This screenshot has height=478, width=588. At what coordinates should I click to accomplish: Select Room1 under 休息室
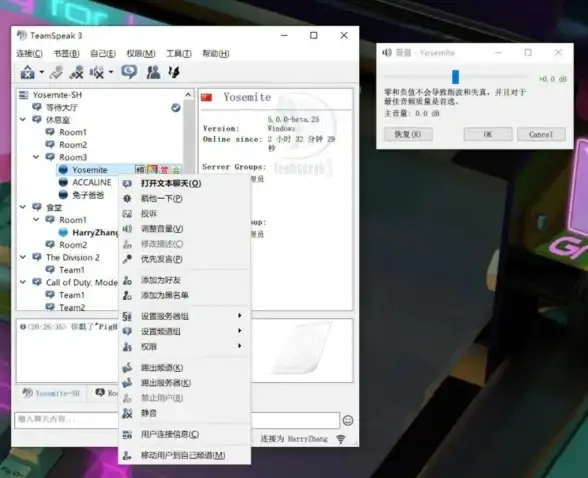click(x=73, y=132)
